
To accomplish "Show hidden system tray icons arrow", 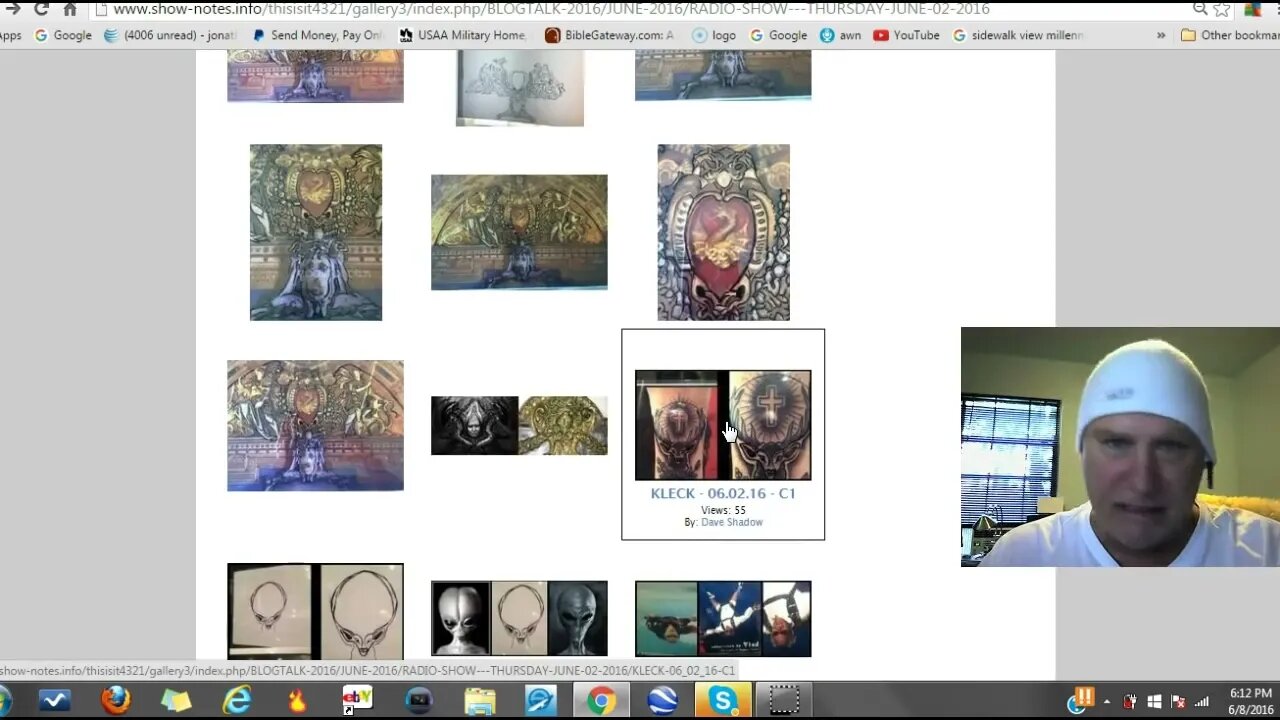I will point(1107,702).
